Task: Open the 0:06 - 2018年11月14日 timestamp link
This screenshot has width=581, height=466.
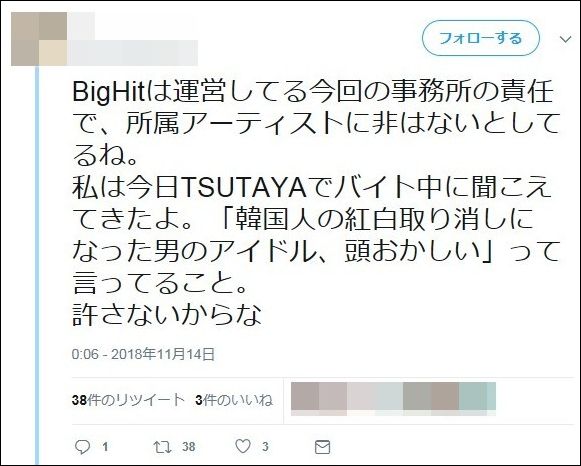Action: coord(143,354)
